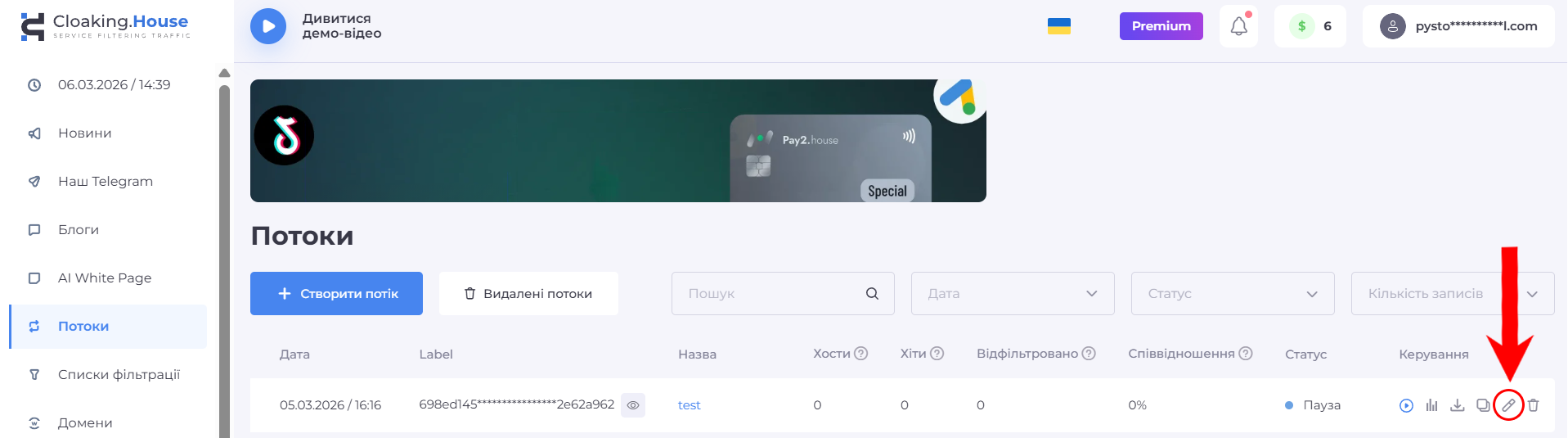
Task: Open Видалені потоки button
Action: 528,293
